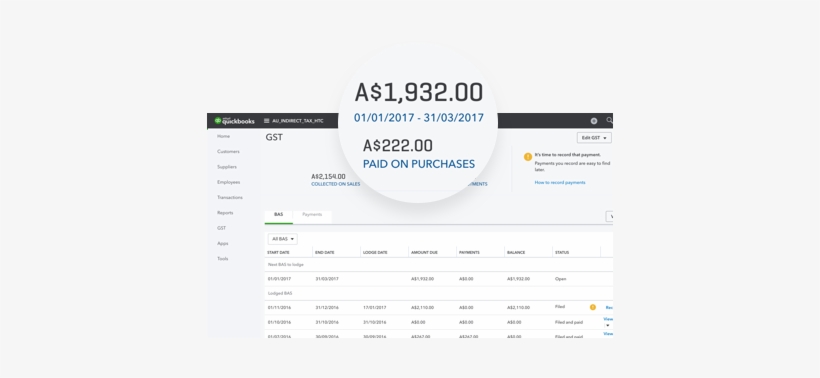
Task: Open the Edit GST dropdown
Action: click(x=594, y=138)
